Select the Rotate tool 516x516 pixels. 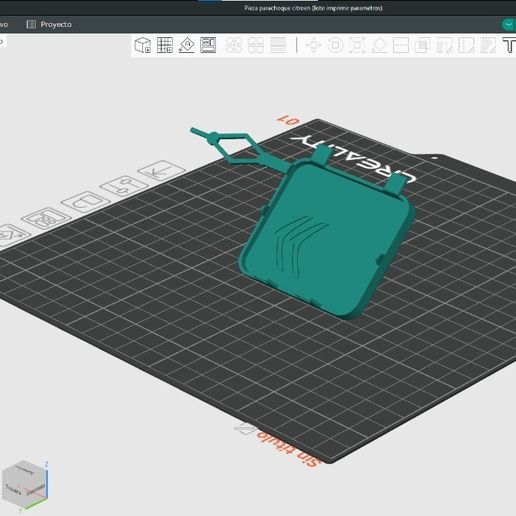(335, 45)
